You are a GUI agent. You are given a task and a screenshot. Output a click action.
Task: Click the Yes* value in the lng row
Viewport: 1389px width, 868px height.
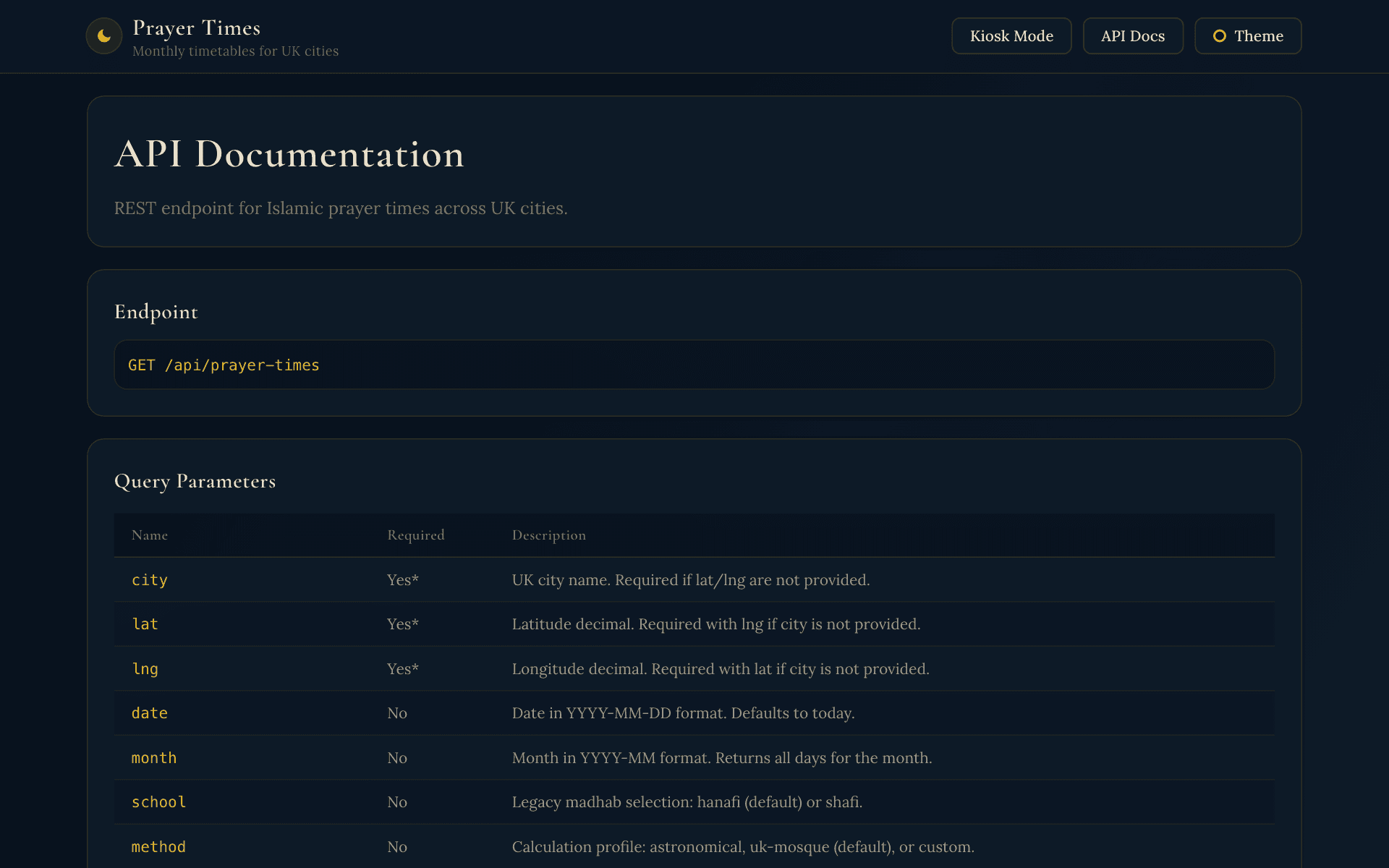point(403,669)
